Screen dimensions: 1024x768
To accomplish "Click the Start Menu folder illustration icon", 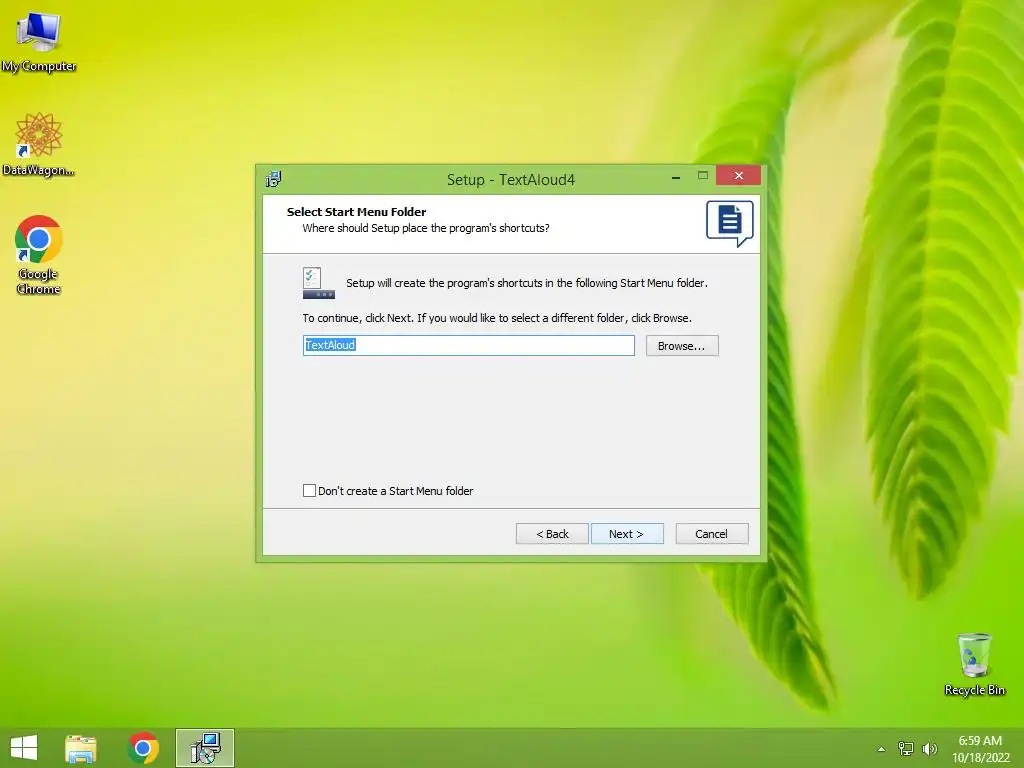I will coord(319,283).
